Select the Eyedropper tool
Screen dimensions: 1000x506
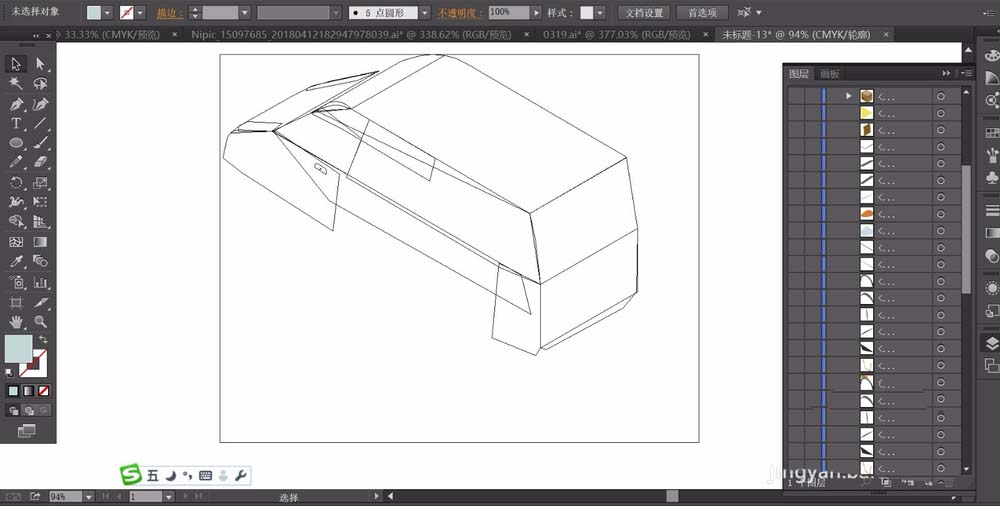[16, 262]
